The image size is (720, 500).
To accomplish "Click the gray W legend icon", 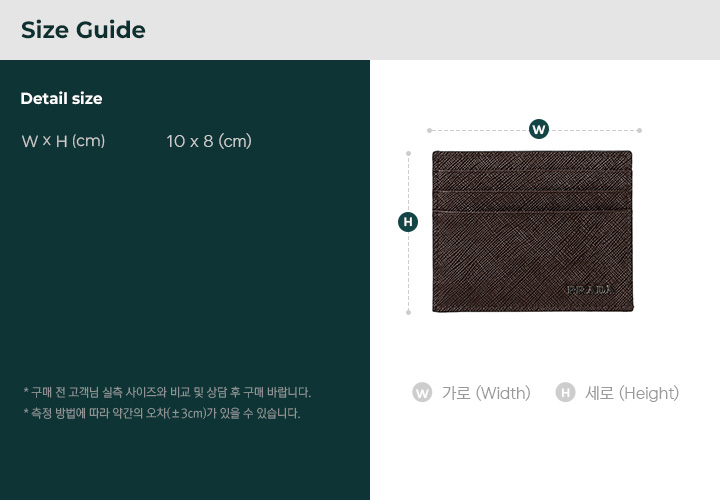I will point(422,393).
